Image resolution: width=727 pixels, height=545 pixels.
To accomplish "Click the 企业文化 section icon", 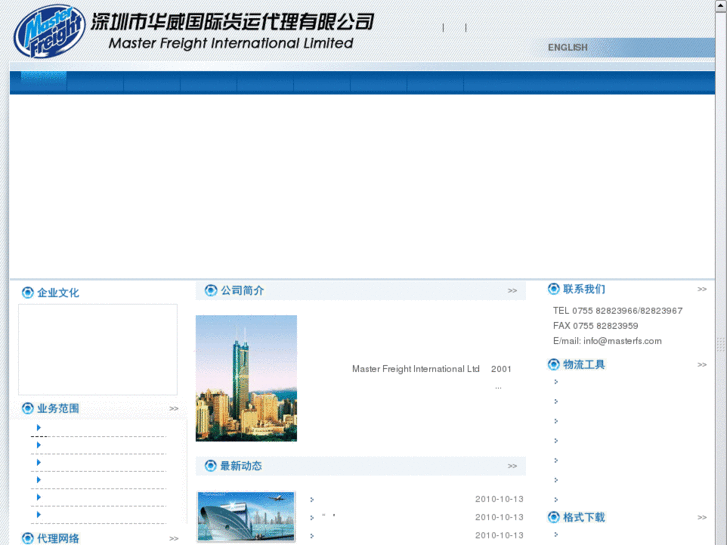I will tap(27, 293).
